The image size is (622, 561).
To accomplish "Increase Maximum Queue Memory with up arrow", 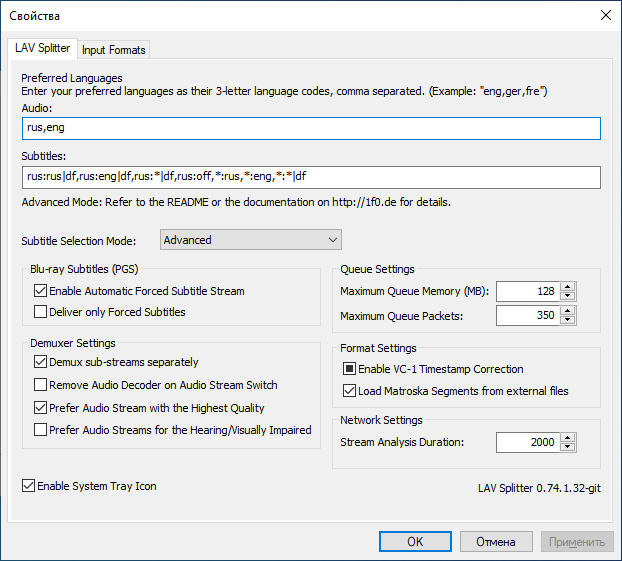I will (568, 287).
